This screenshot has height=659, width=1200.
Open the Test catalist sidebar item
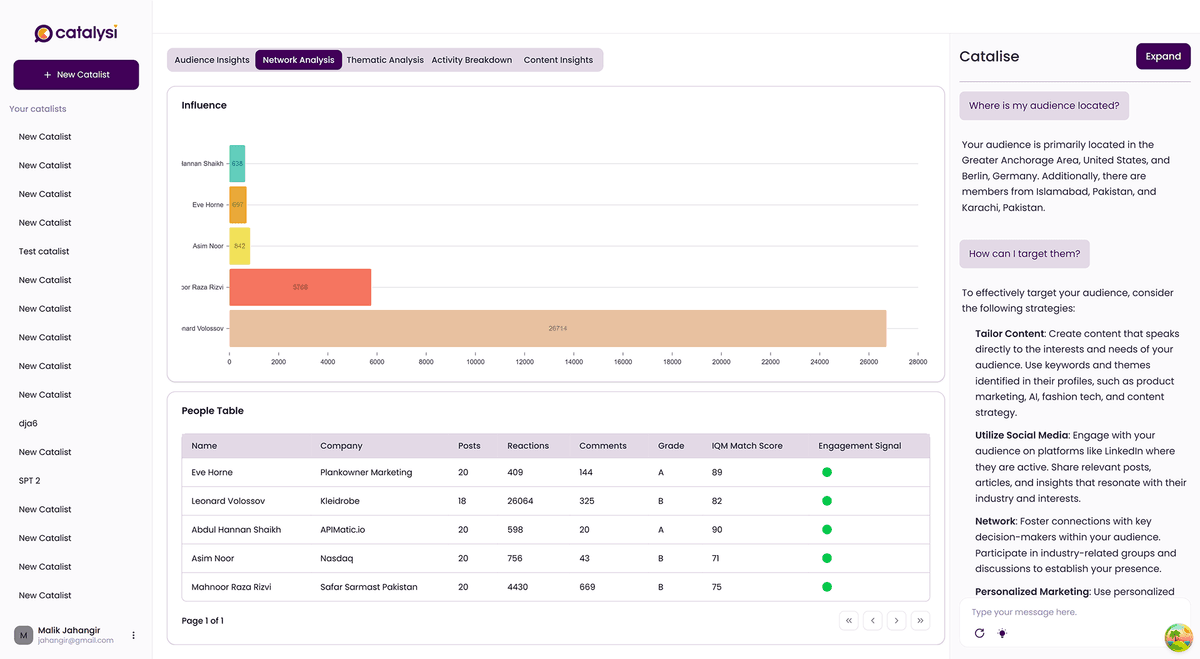pyautogui.click(x=44, y=251)
